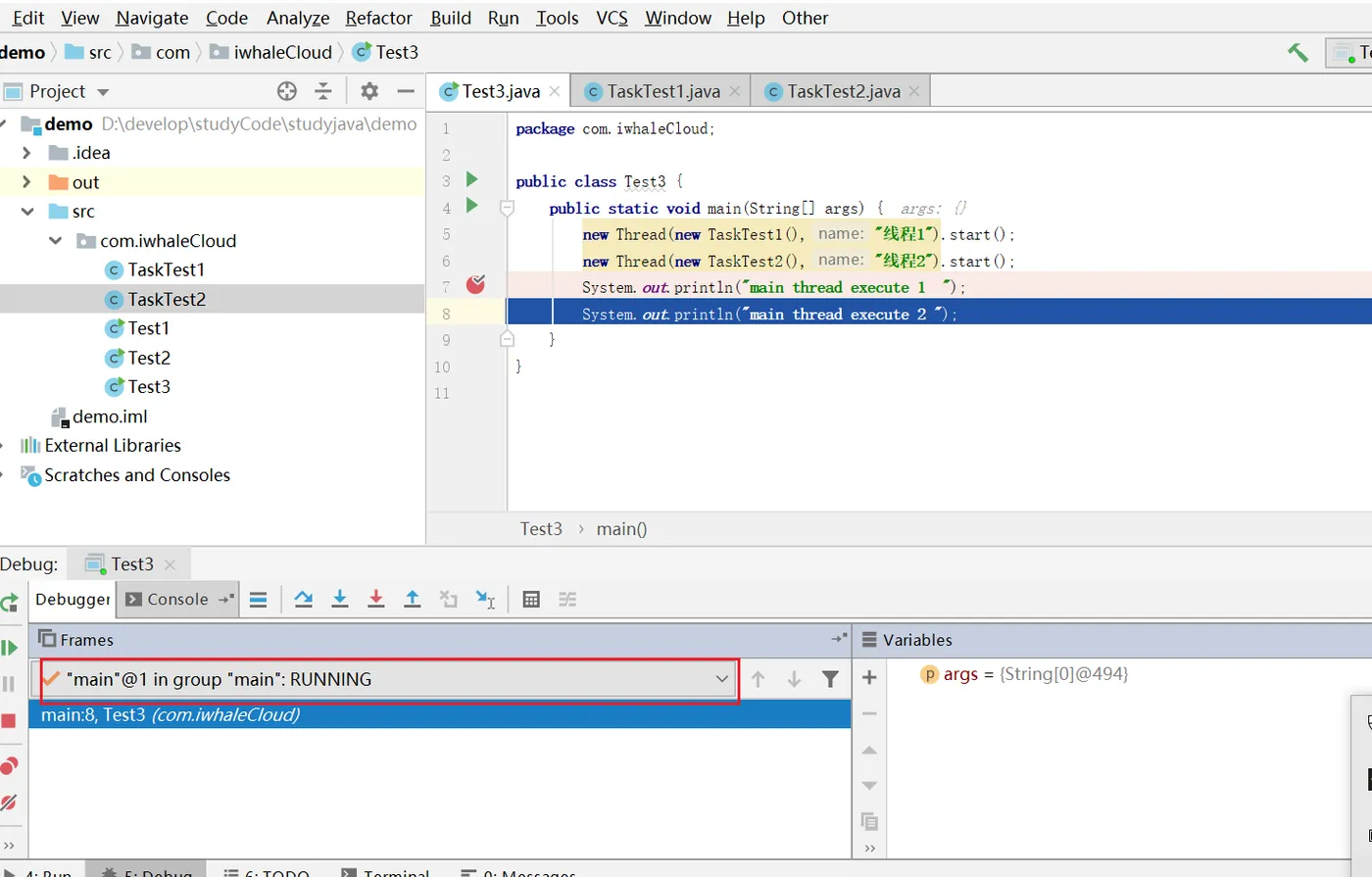Click the Step Out debug icon
1372x877 pixels.
[x=413, y=599]
